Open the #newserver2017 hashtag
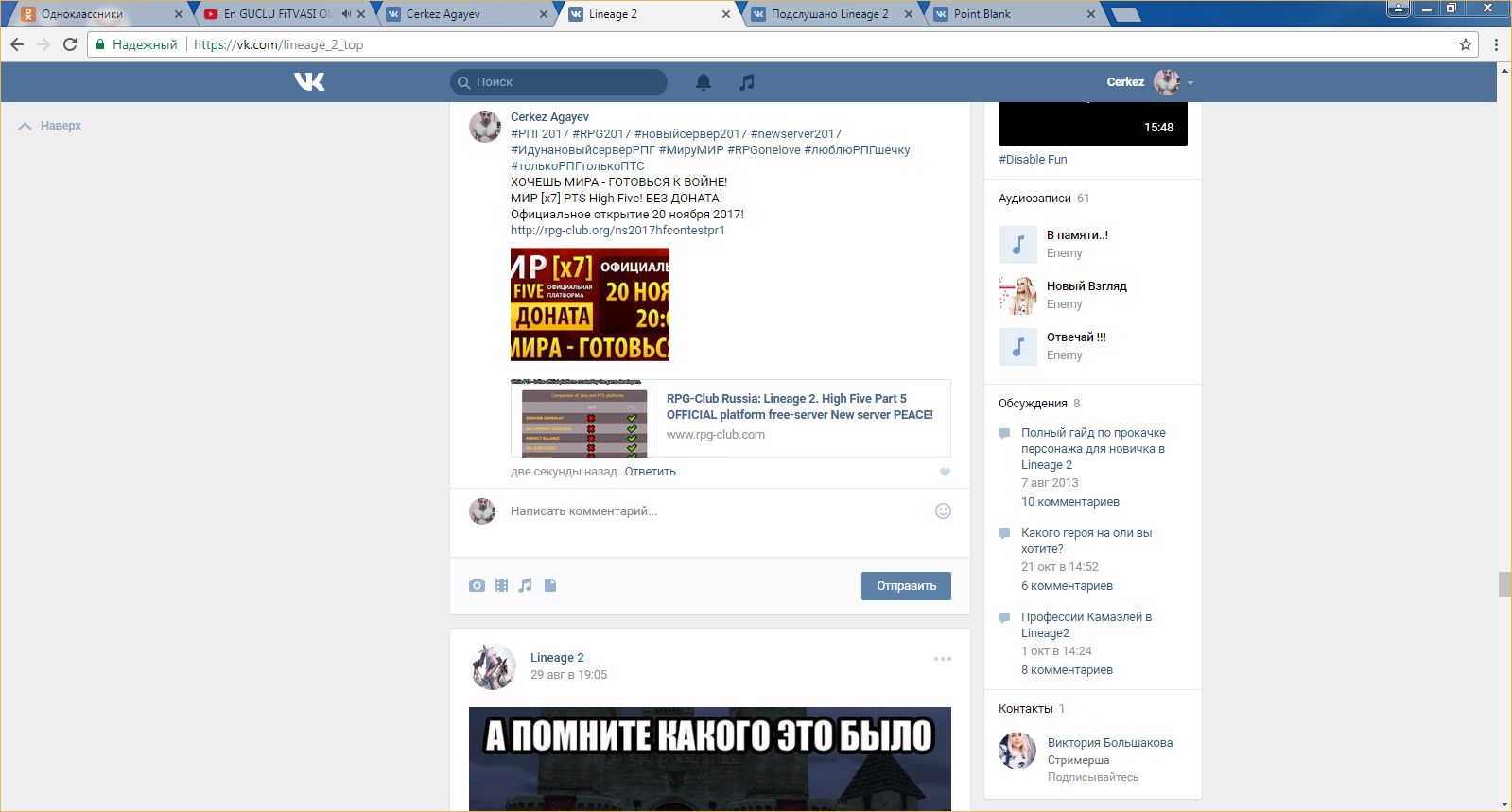Screen dimensions: 1512x812 (x=796, y=134)
